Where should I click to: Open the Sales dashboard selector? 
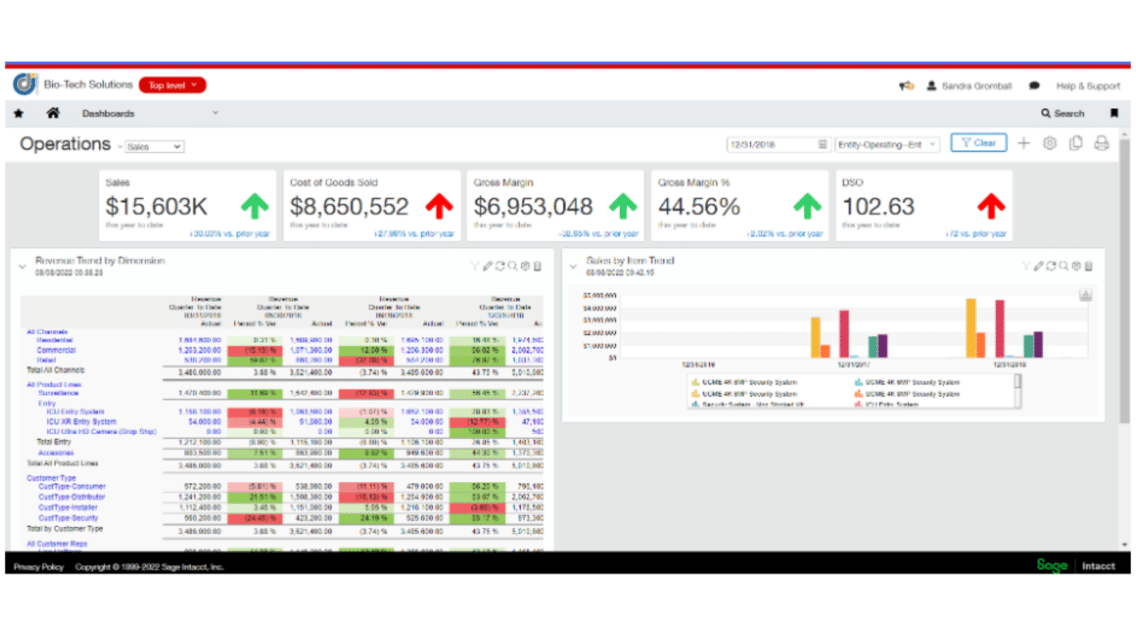click(154, 146)
